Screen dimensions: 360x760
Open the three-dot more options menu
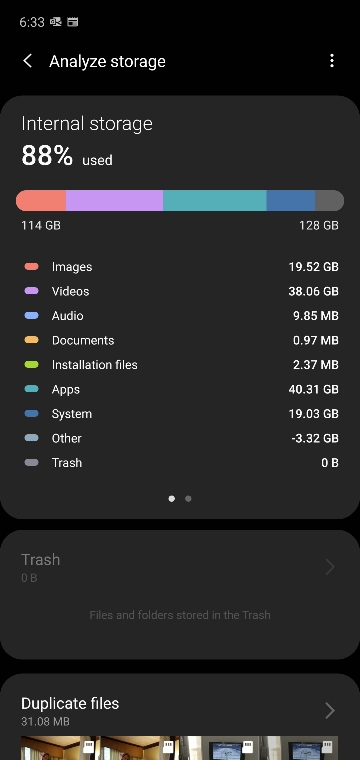point(332,61)
